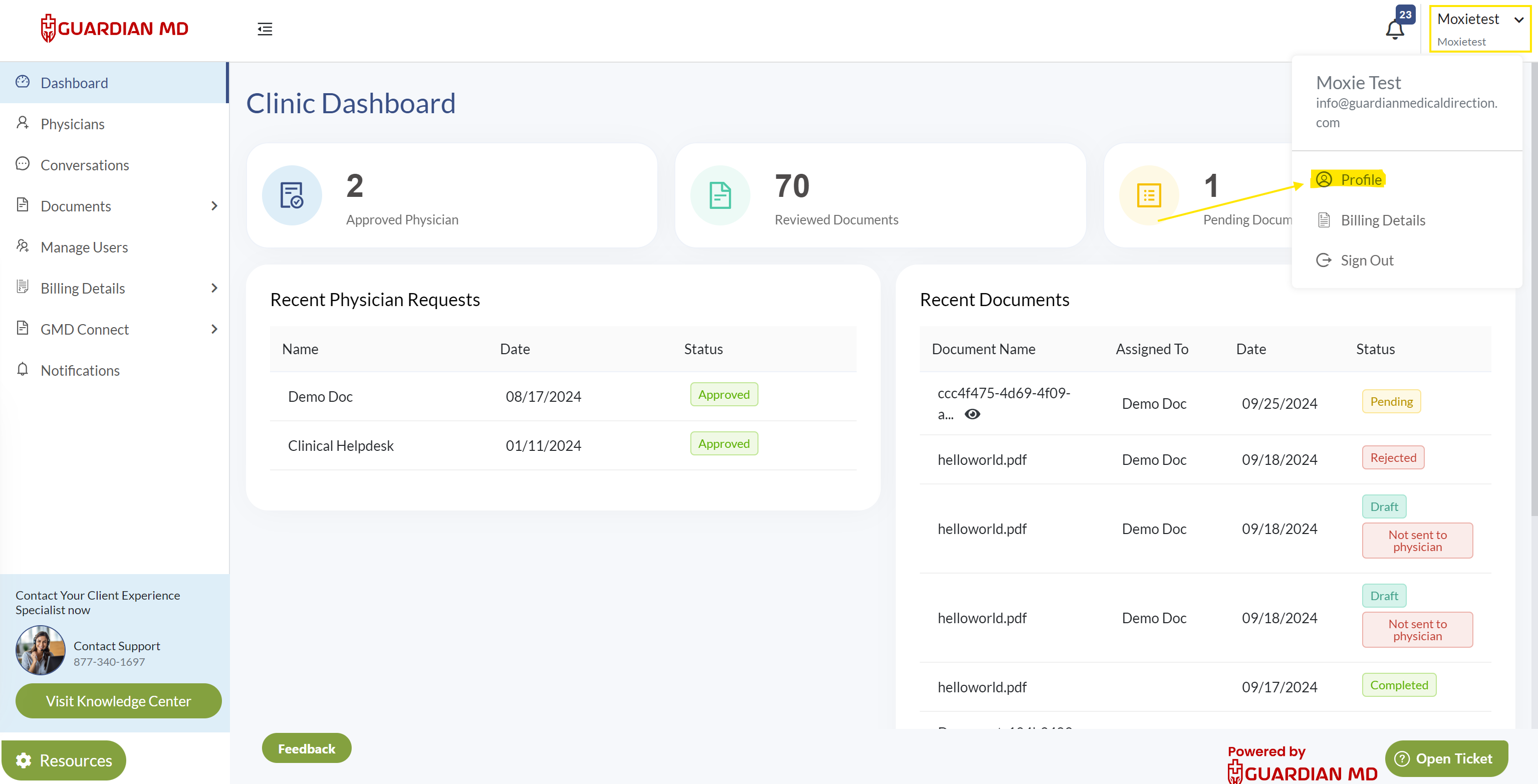Click the Sign Out icon
1538x784 pixels.
pos(1324,260)
